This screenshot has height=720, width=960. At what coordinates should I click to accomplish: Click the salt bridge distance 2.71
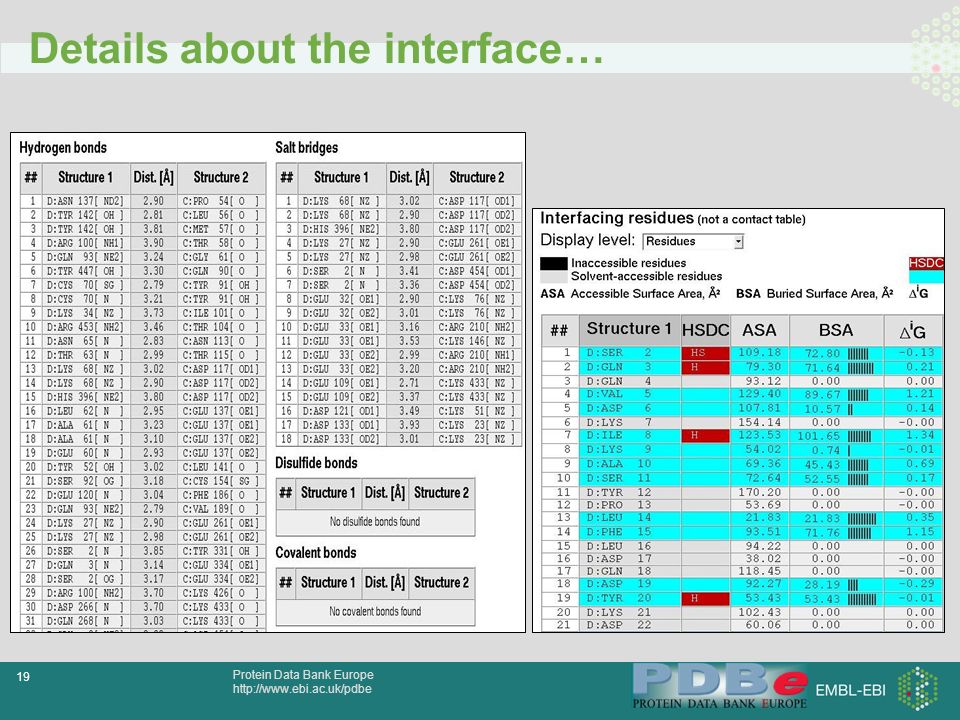[x=409, y=383]
